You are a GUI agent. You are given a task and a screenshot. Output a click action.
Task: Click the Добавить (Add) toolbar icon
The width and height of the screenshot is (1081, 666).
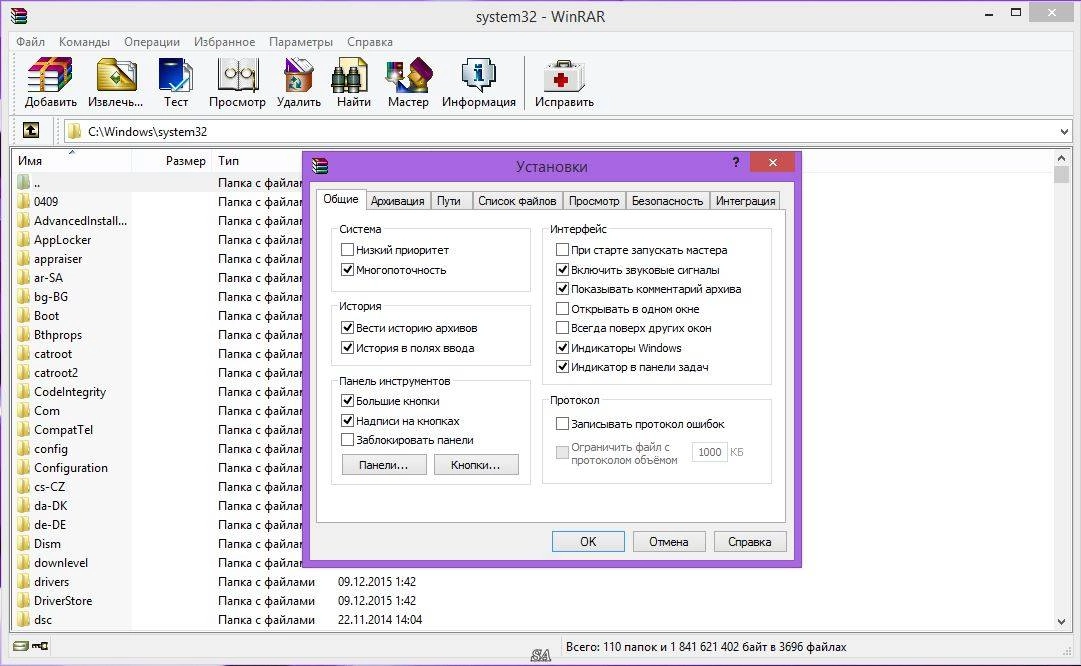click(50, 74)
